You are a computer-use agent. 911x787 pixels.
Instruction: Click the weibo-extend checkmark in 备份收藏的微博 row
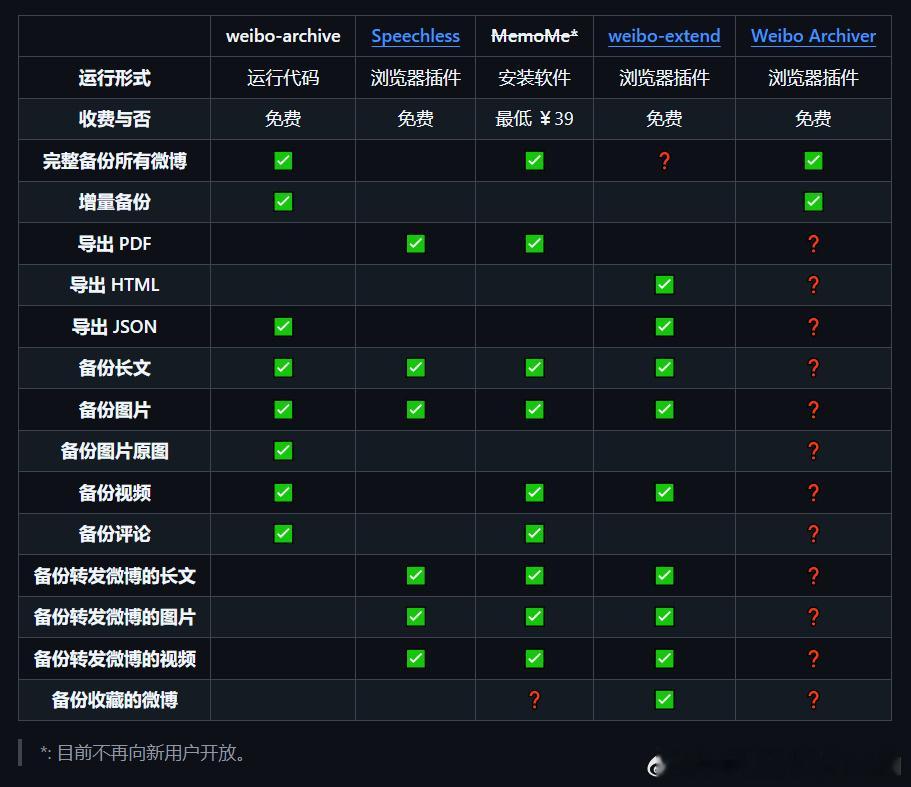click(x=664, y=700)
